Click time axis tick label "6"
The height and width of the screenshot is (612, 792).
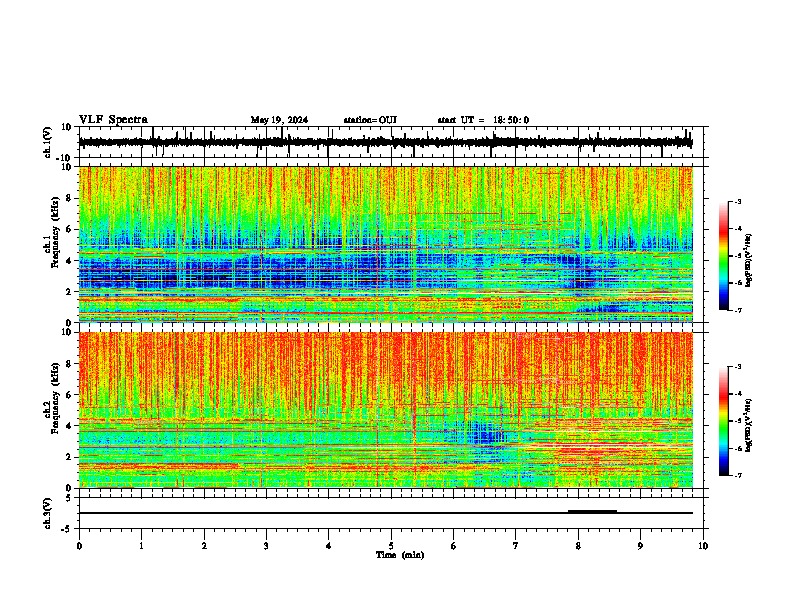tap(454, 546)
